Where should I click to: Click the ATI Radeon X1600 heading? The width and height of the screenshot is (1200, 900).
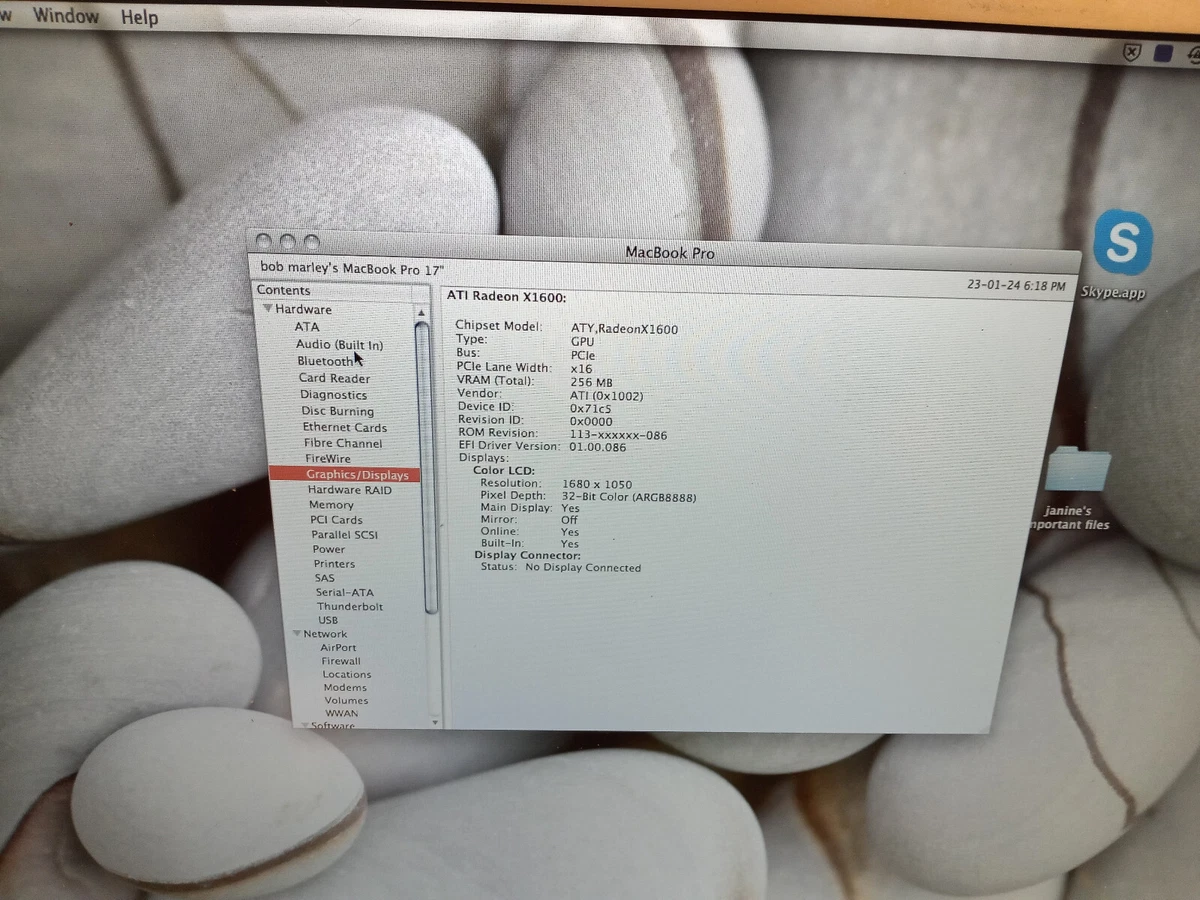point(507,297)
